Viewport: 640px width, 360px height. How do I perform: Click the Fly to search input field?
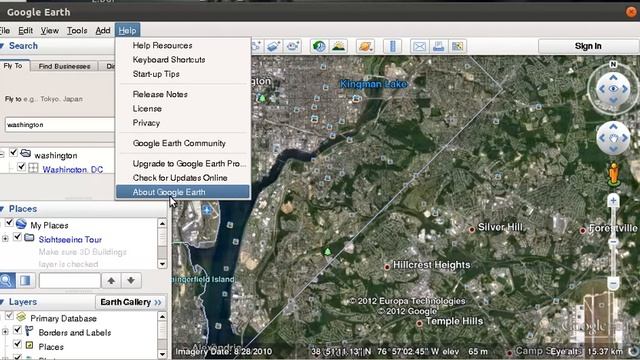(60, 125)
